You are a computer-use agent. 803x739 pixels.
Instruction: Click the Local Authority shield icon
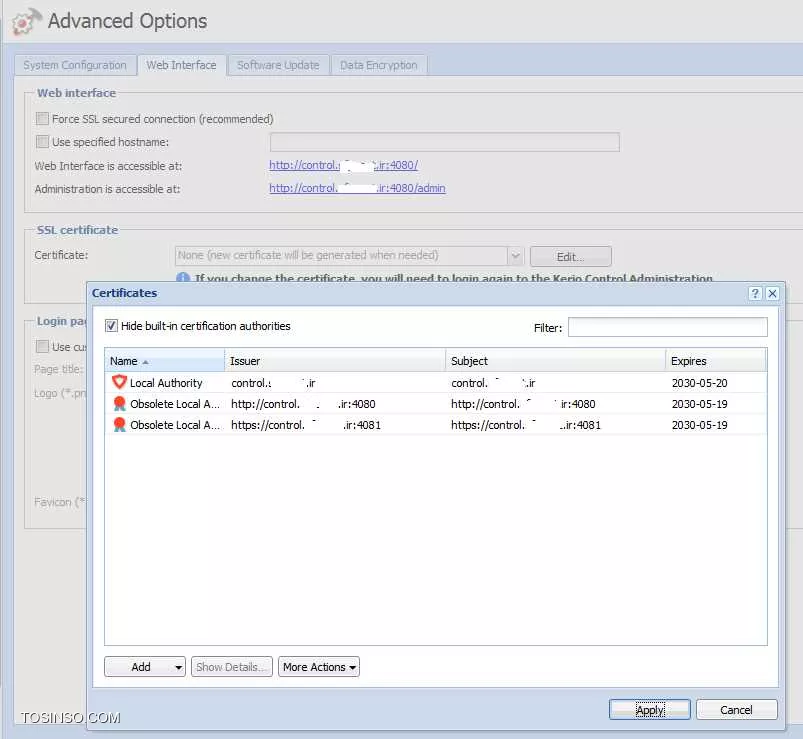click(x=119, y=382)
